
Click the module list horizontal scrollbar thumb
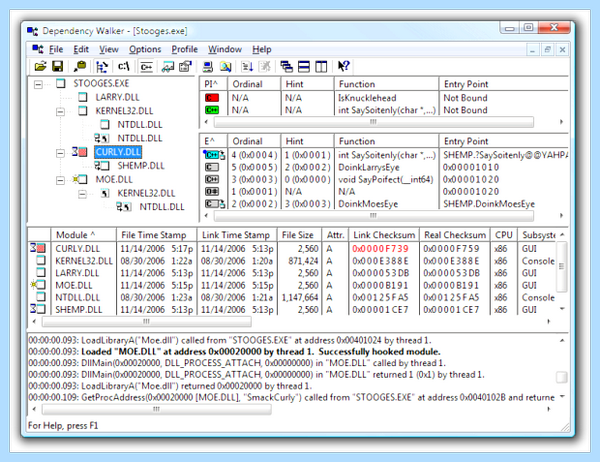pyautogui.click(x=147, y=322)
